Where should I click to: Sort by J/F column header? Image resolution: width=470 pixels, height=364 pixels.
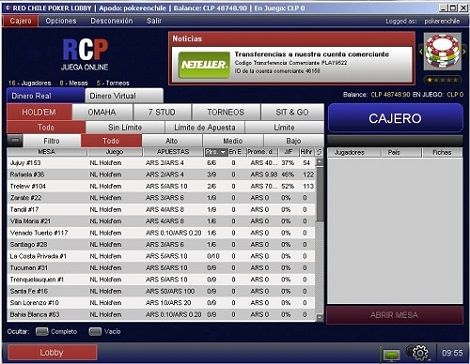(x=288, y=152)
